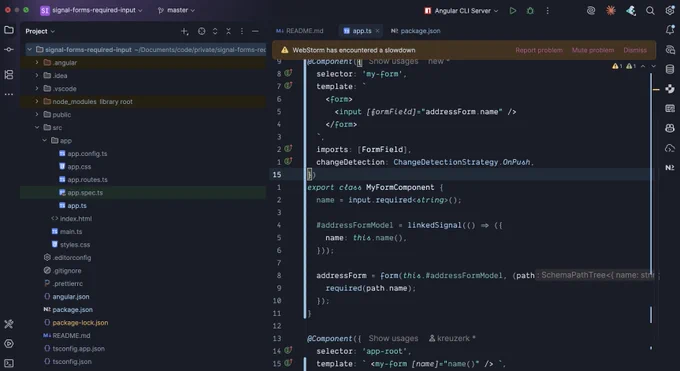The height and width of the screenshot is (371, 680).
Task: Open Database tool window icon
Action: pyautogui.click(x=670, y=69)
